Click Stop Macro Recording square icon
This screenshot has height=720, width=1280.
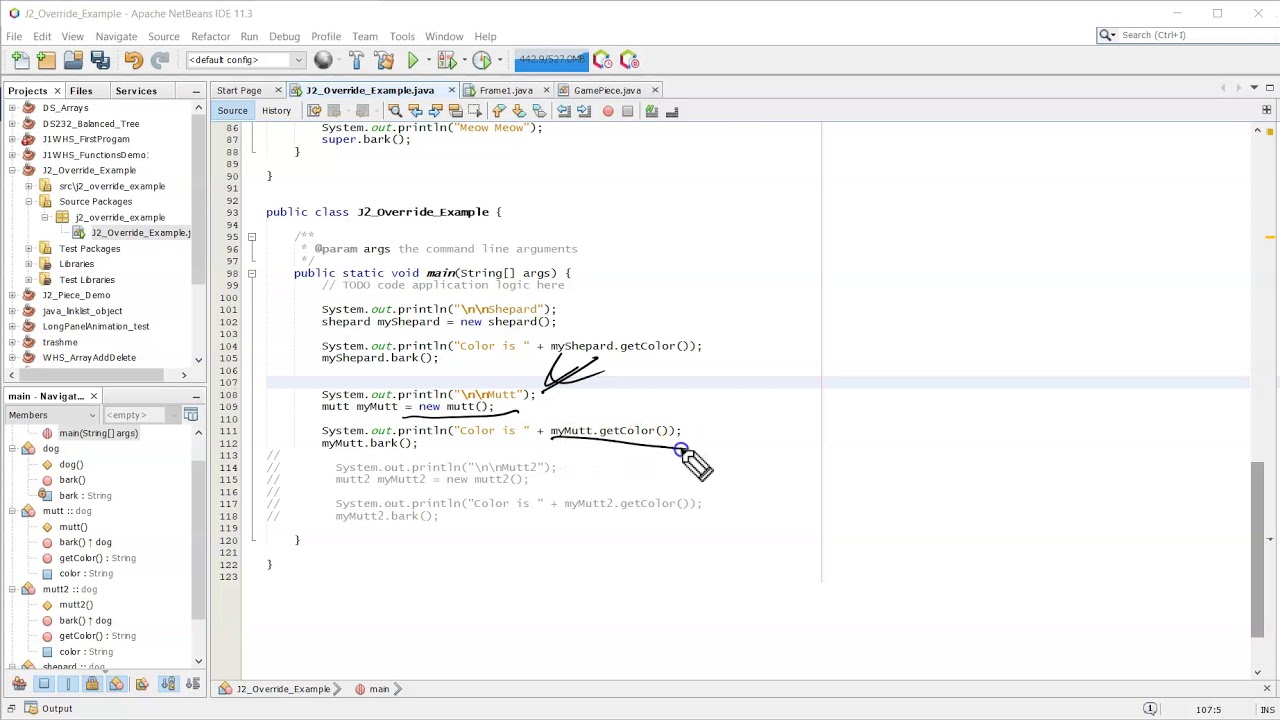click(627, 111)
